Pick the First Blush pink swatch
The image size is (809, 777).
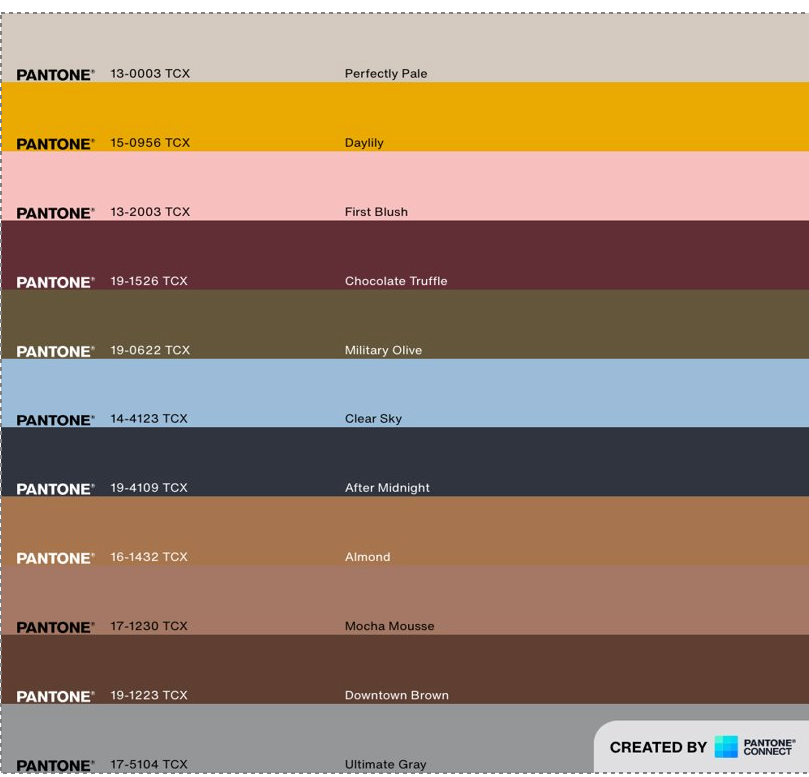click(x=405, y=186)
